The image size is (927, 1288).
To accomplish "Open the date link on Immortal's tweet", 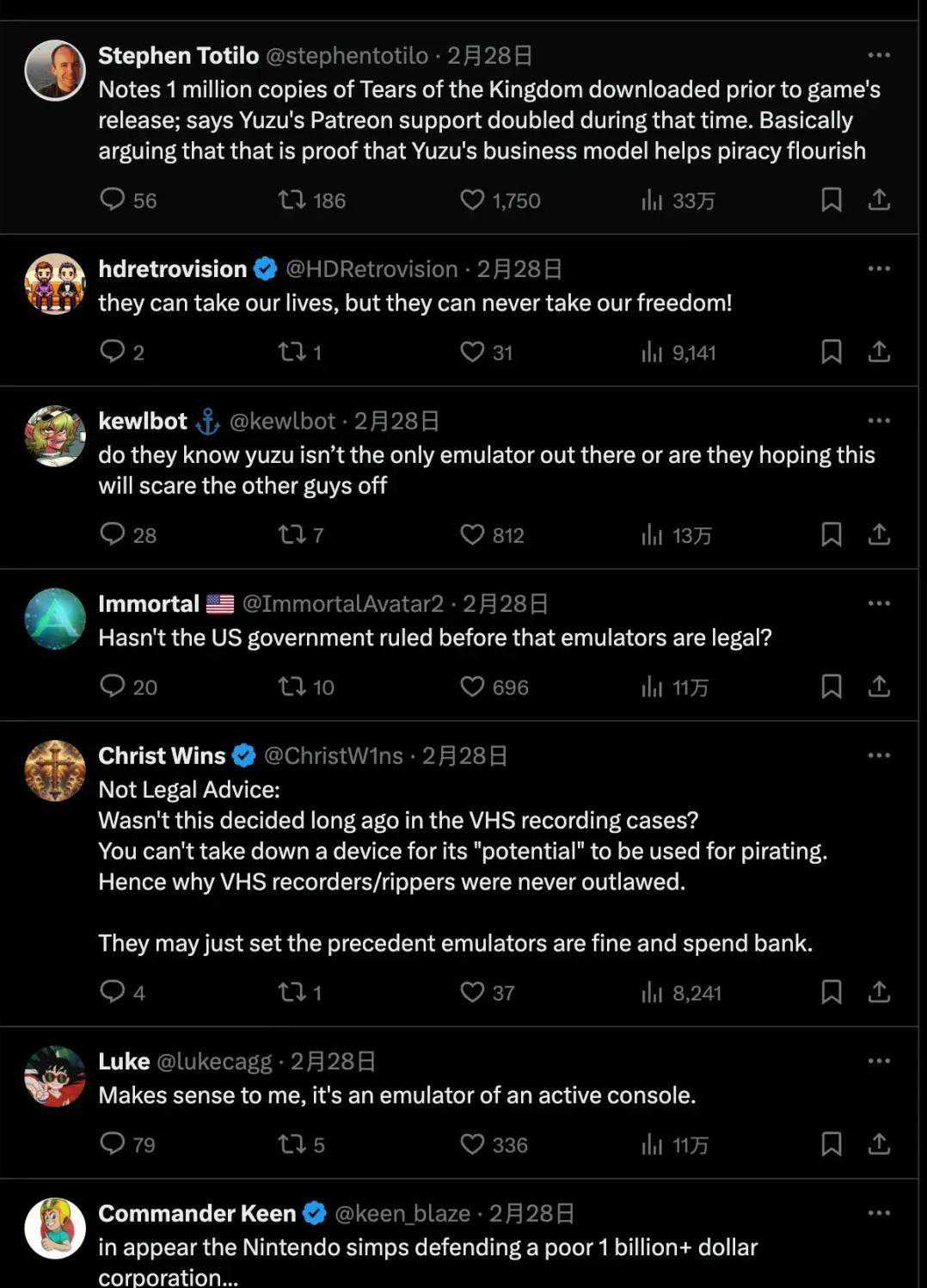I will (x=506, y=604).
